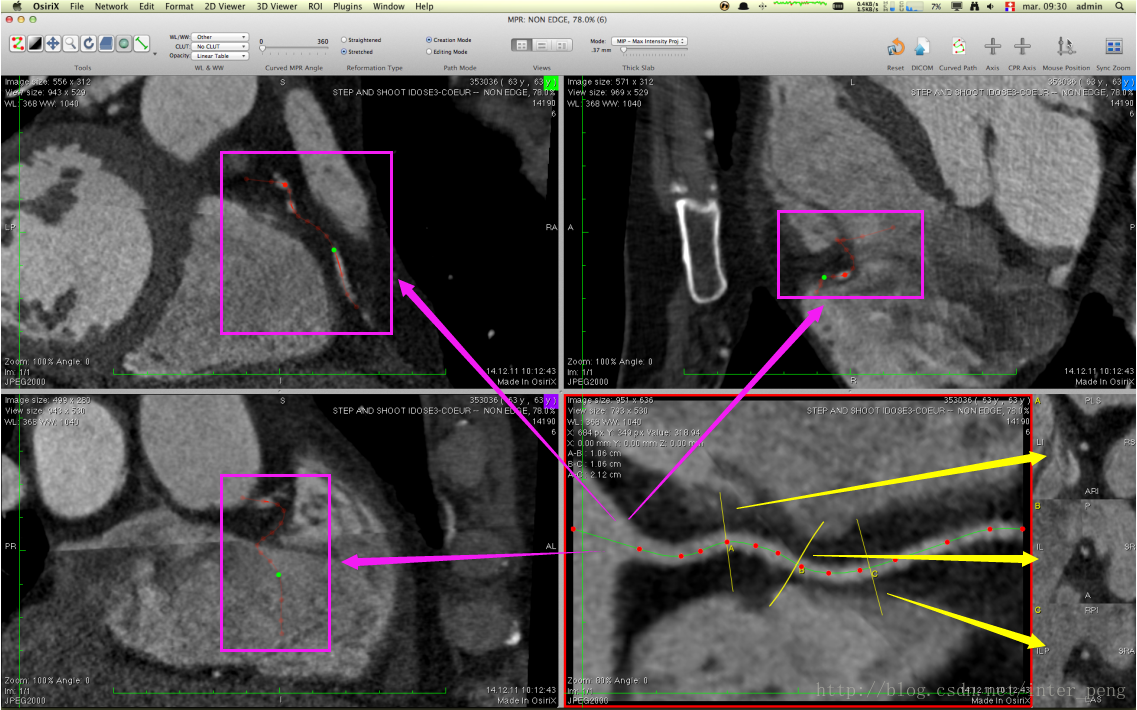Open the tools overflow arrow
Image resolution: width=1137 pixels, height=710 pixels.
pos(154,54)
